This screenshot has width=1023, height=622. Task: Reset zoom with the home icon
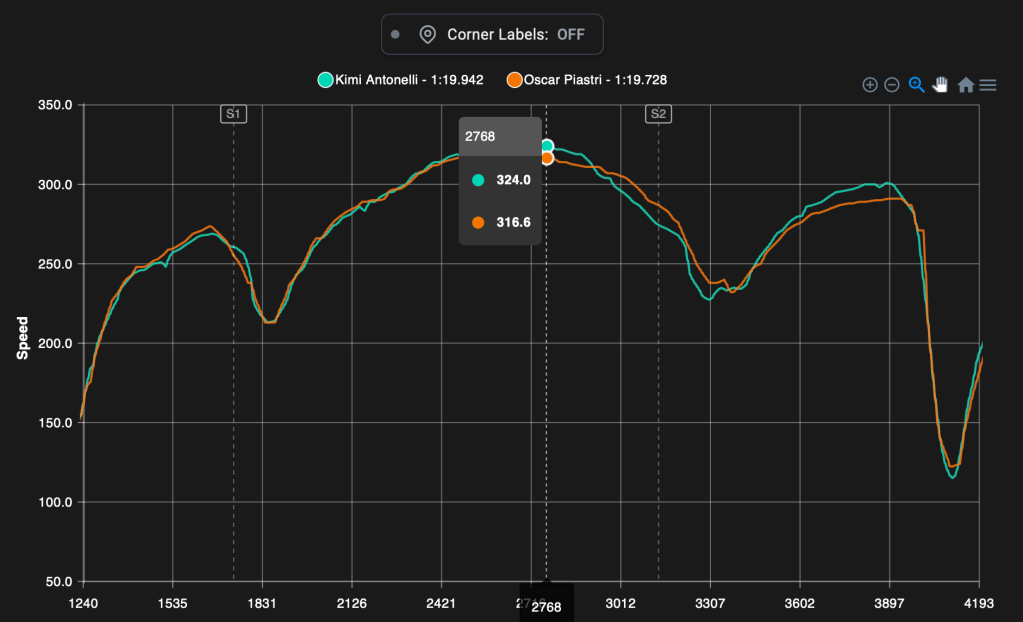(966, 85)
